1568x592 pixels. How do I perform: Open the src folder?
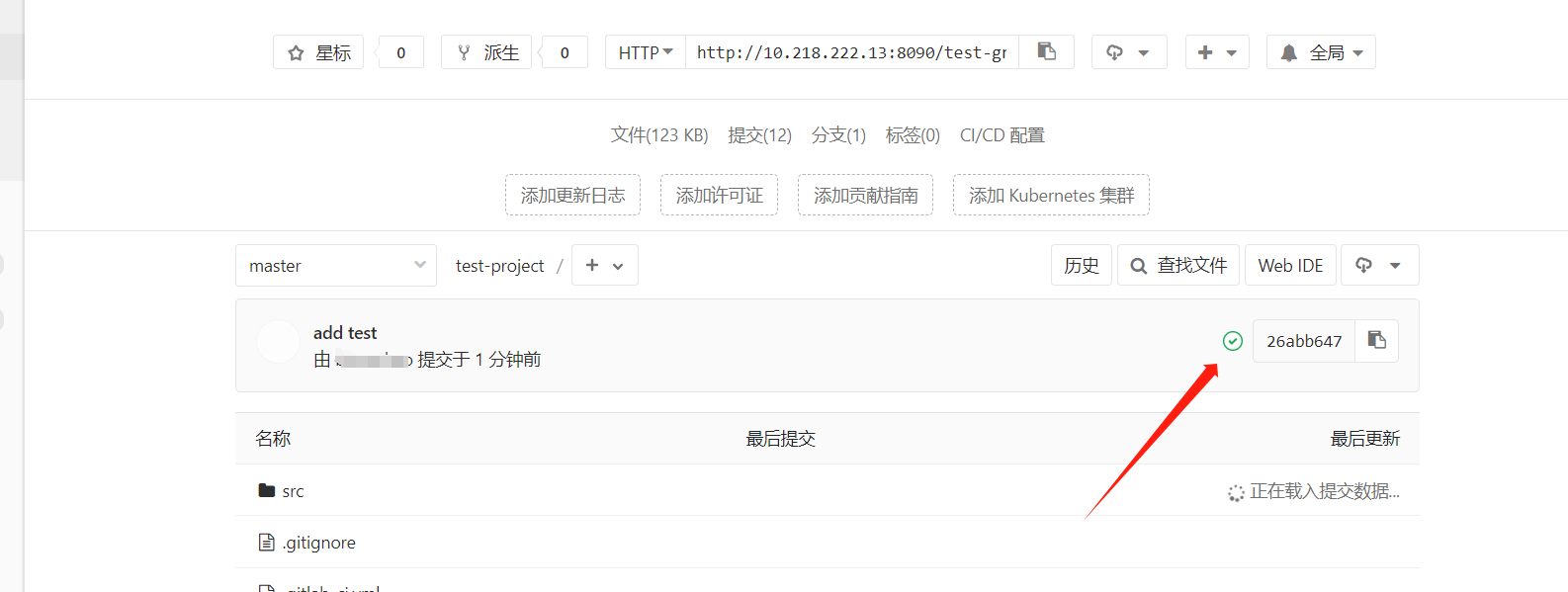pyautogui.click(x=294, y=491)
